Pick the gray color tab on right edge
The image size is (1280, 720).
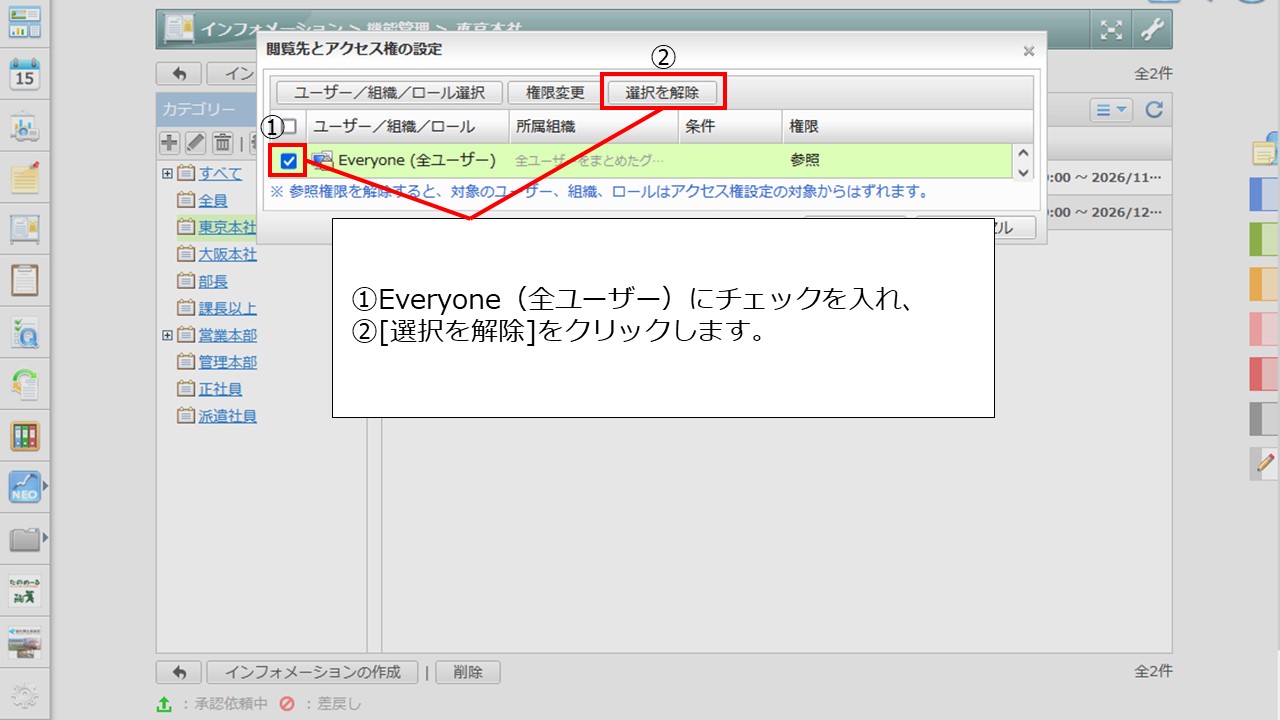click(1265, 419)
